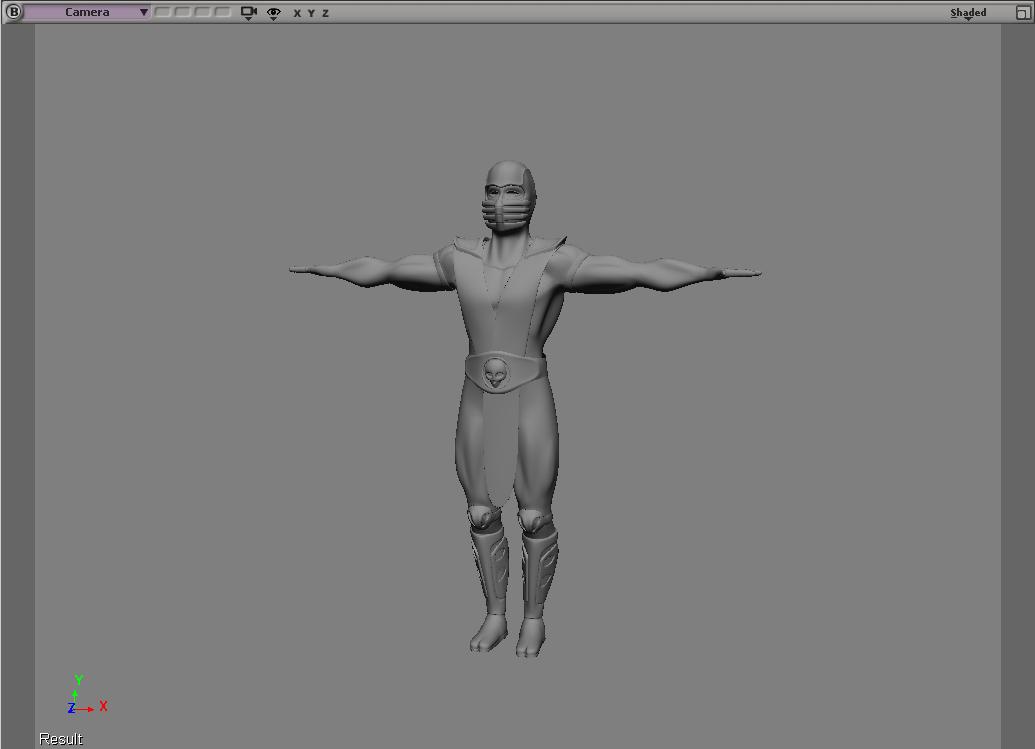The height and width of the screenshot is (749, 1035).
Task: Click the skull belt buckle on model
Action: pos(494,374)
